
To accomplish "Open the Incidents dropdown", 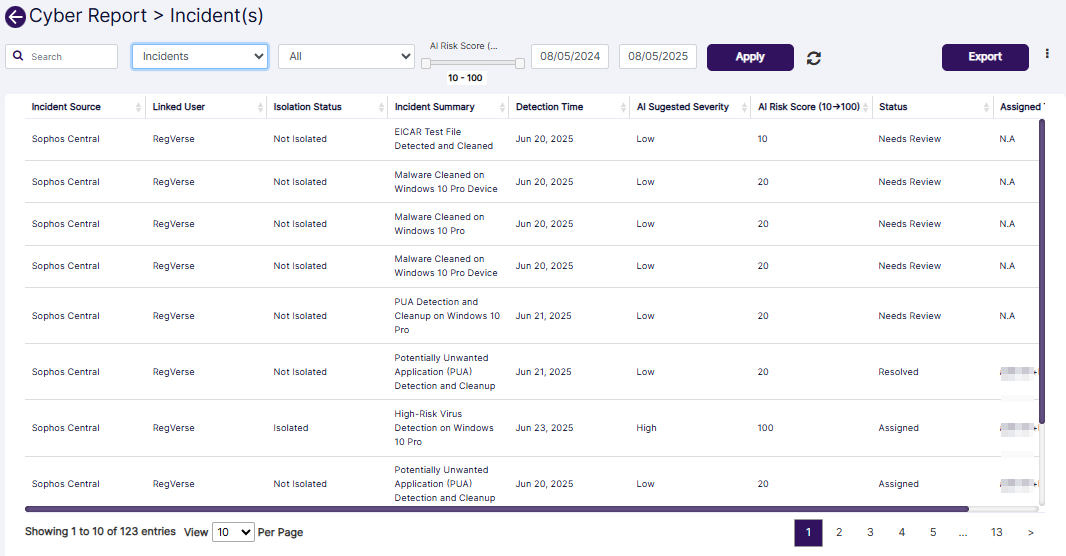I will coord(200,56).
